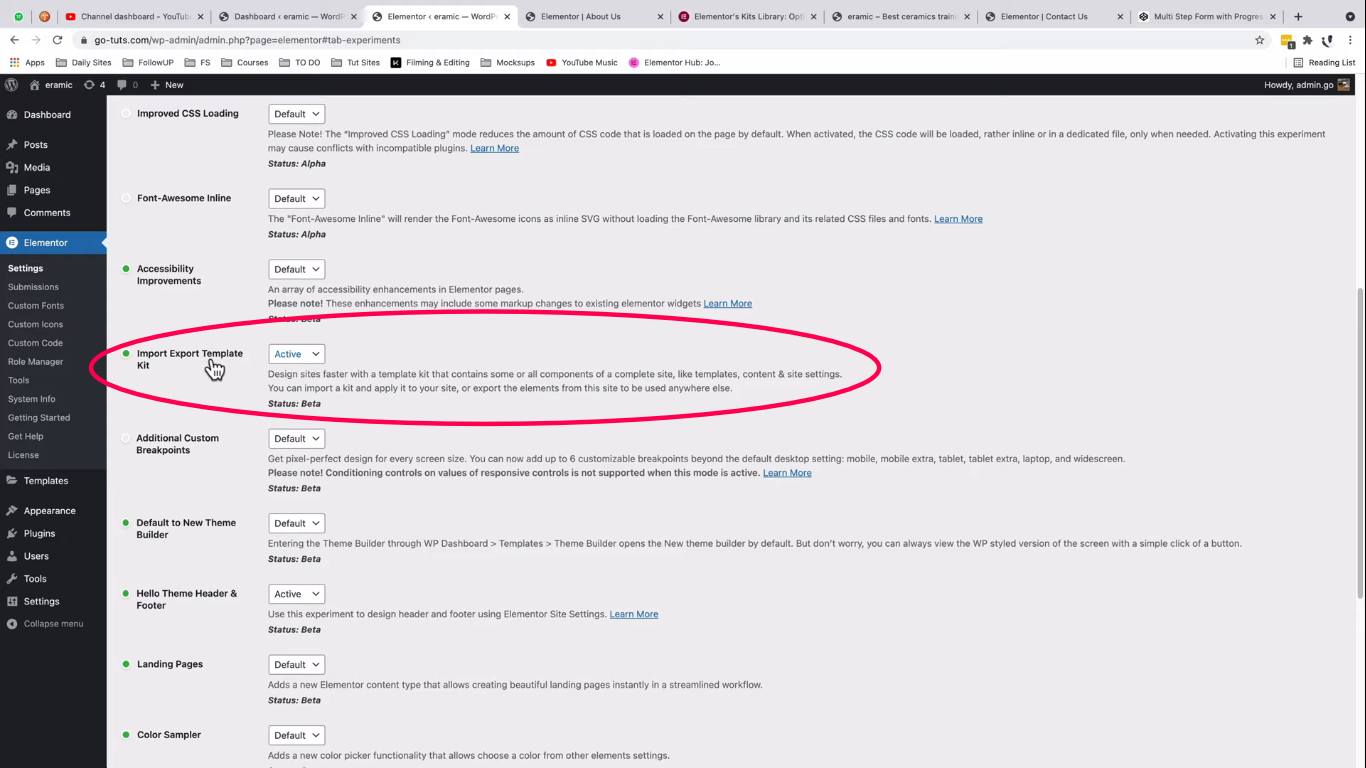
Task: Click the browser address bar URL
Action: (247, 40)
